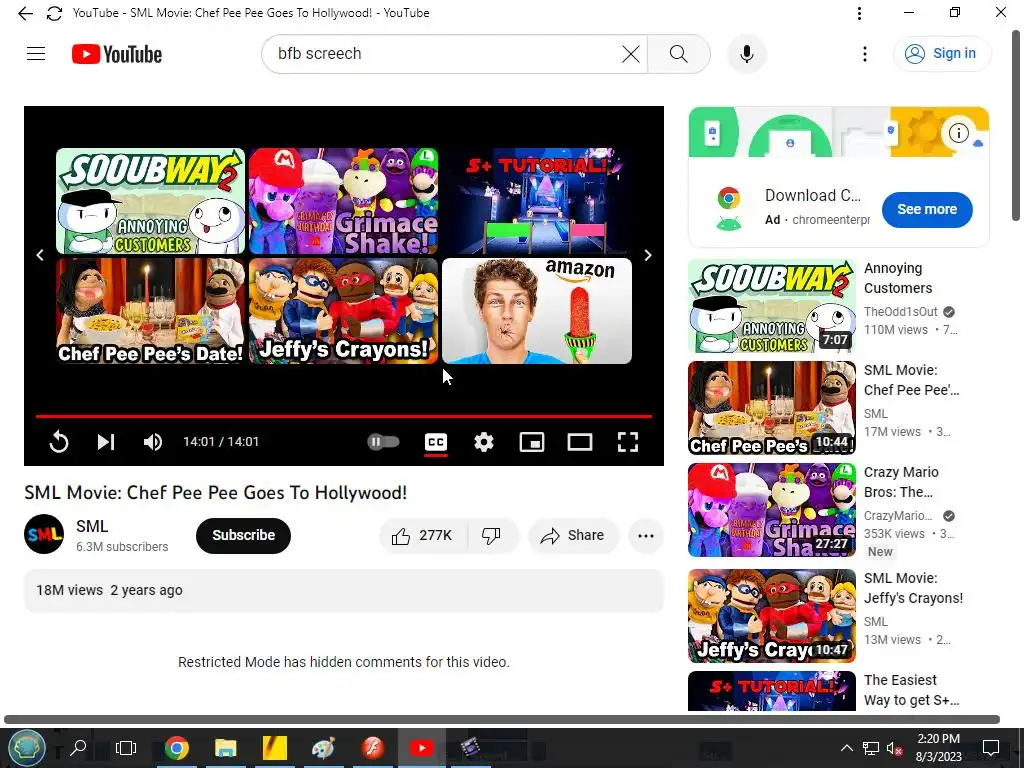The height and width of the screenshot is (768, 1024).
Task: Open the notification center icon
Action: click(x=991, y=748)
